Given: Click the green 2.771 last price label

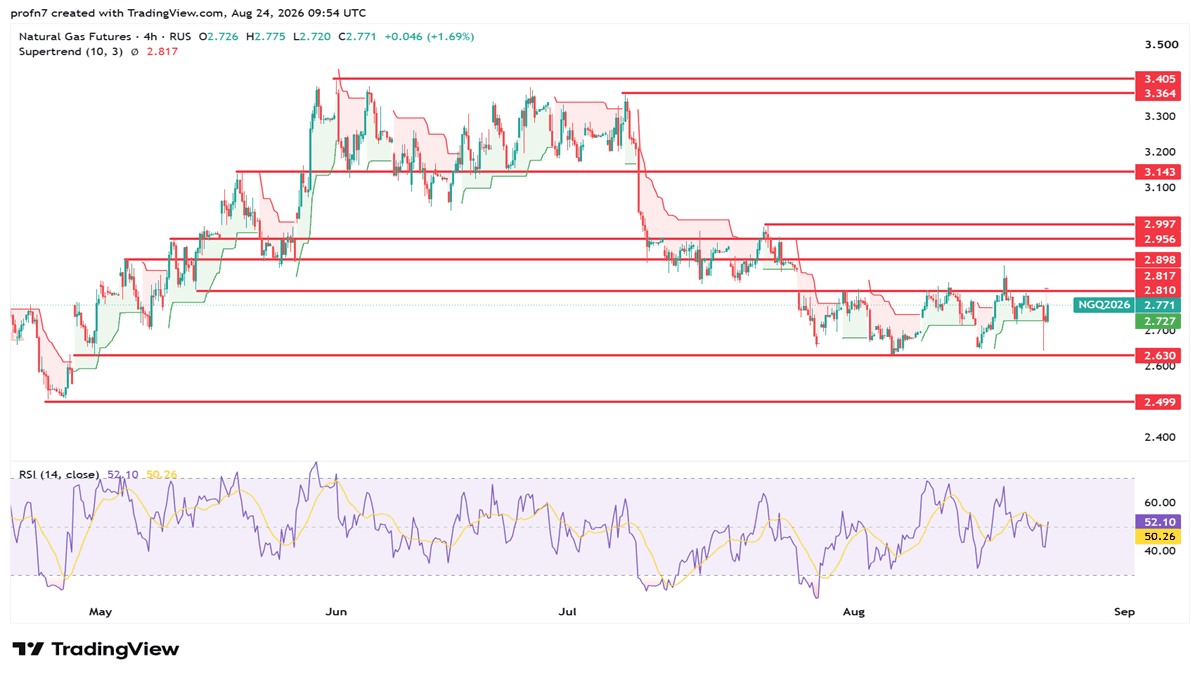Looking at the screenshot, I should click(x=1158, y=305).
